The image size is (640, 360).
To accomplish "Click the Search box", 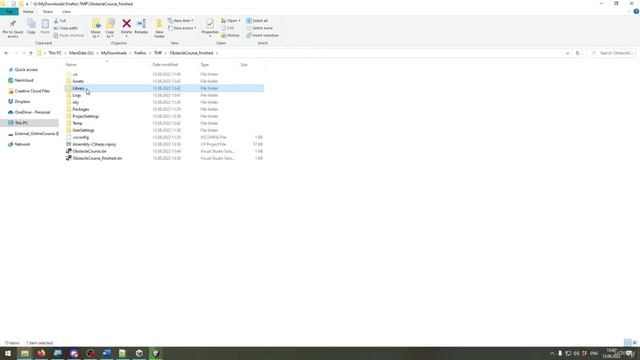I will pyautogui.click(x=612, y=53).
